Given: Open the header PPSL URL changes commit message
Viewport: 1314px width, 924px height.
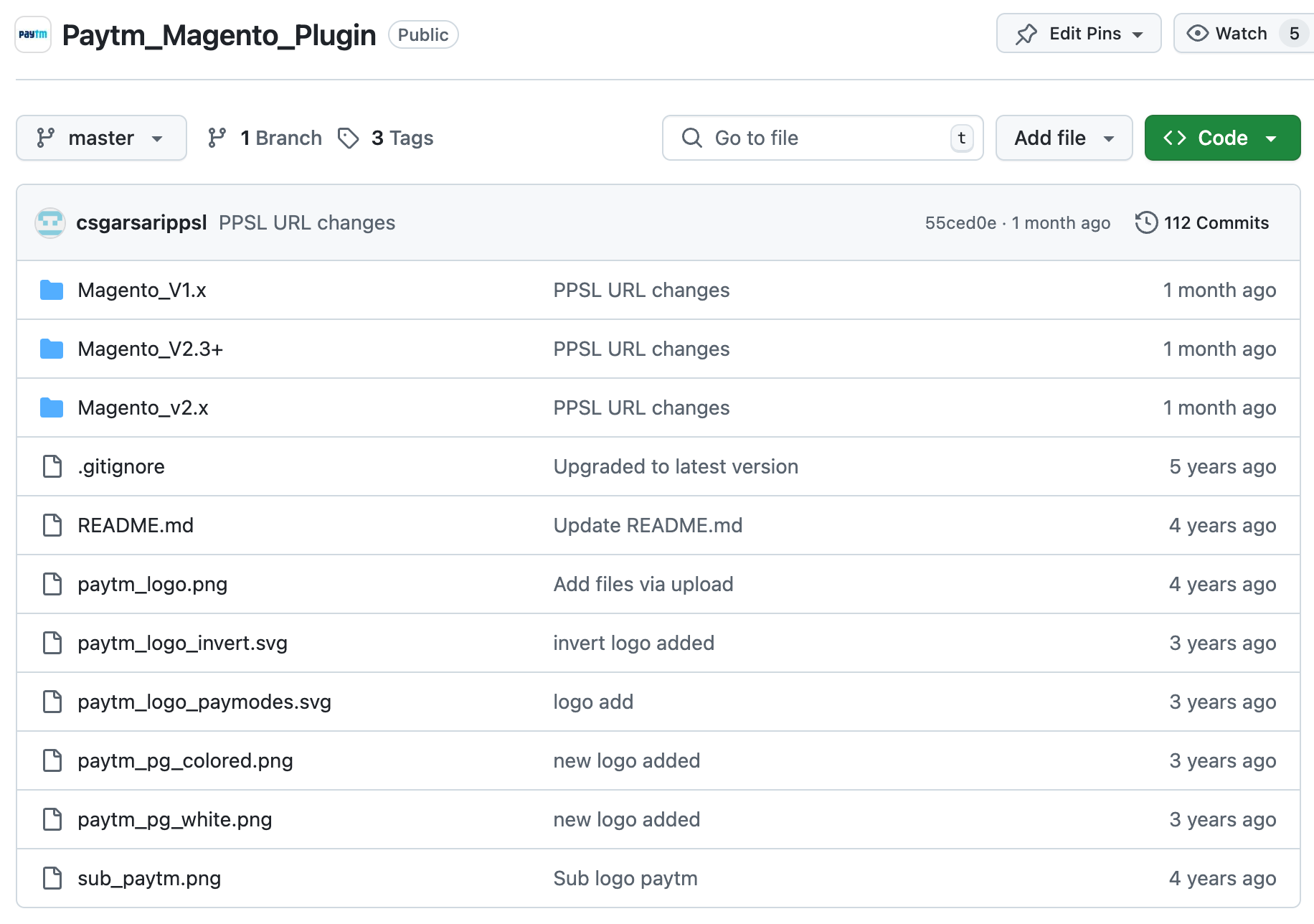Looking at the screenshot, I should pos(307,222).
